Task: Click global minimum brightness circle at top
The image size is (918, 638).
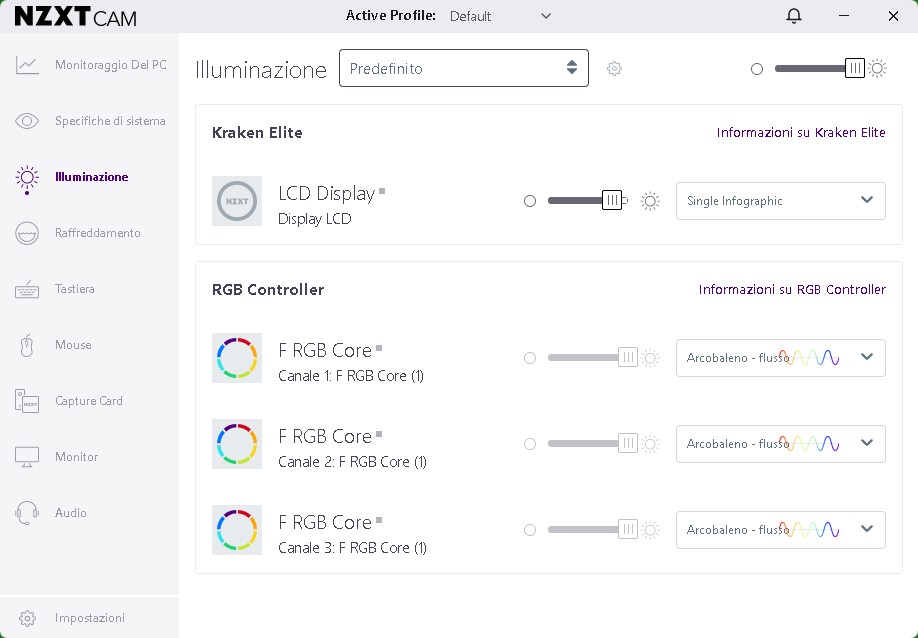Action: 757,69
